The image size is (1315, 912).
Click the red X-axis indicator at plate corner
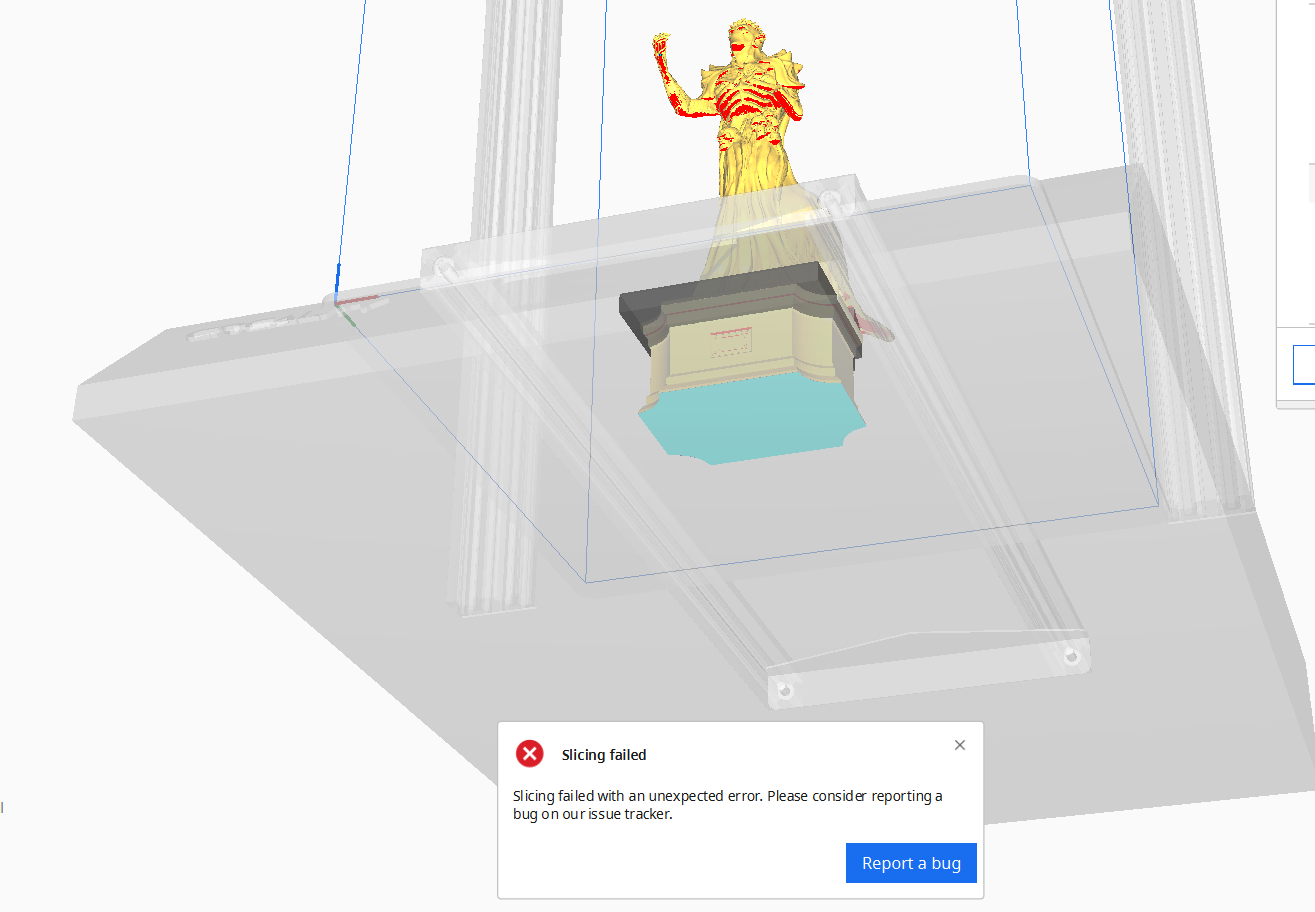358,297
